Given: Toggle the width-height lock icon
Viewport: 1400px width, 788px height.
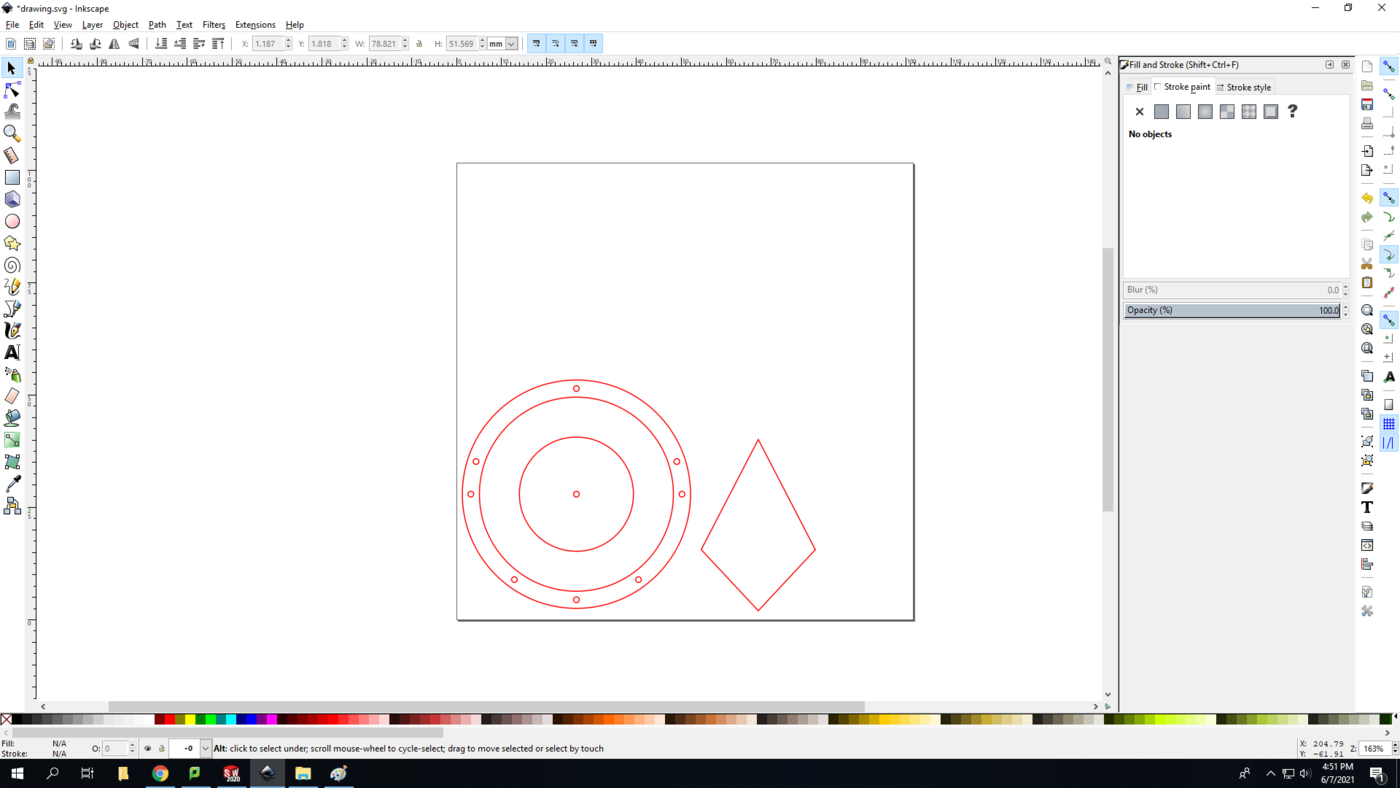Looking at the screenshot, I should pyautogui.click(x=419, y=44).
